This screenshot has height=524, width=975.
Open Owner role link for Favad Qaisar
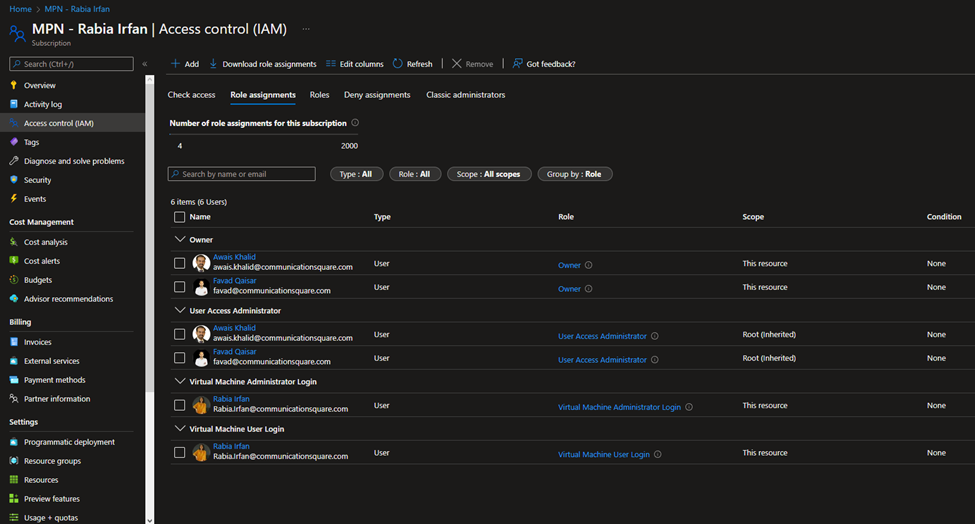tap(569, 288)
